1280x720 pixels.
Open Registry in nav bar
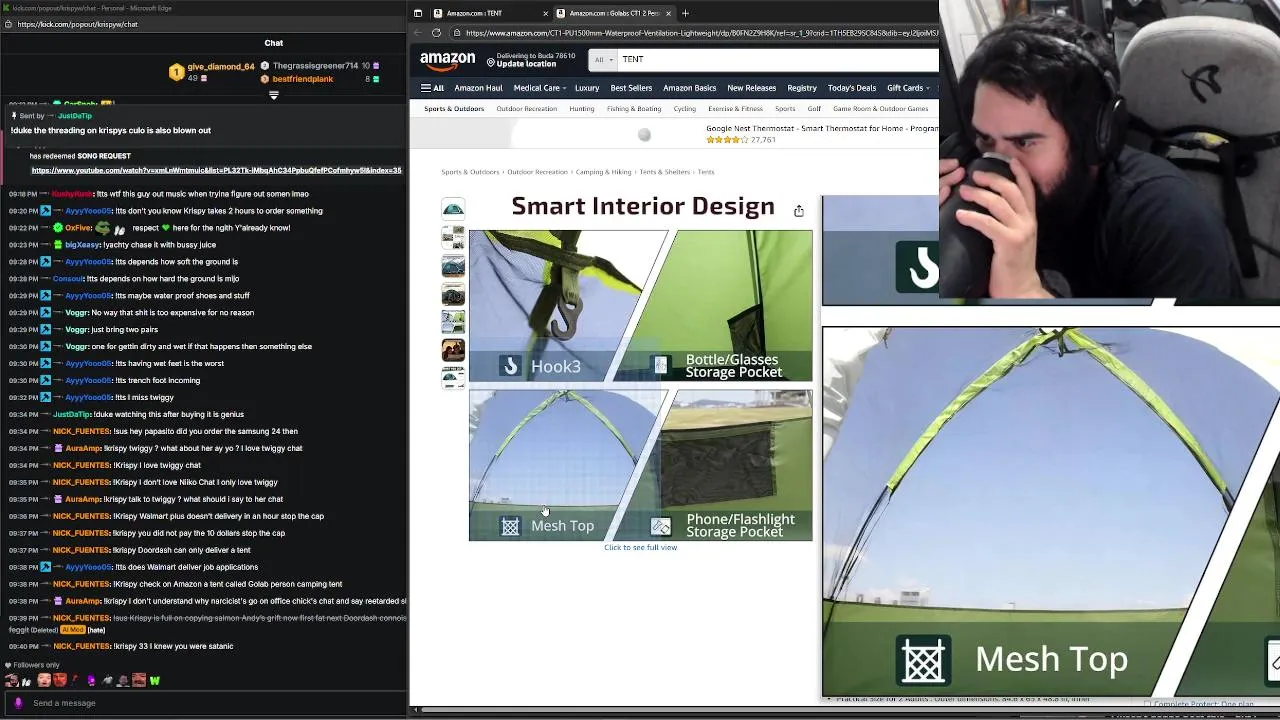coord(802,88)
